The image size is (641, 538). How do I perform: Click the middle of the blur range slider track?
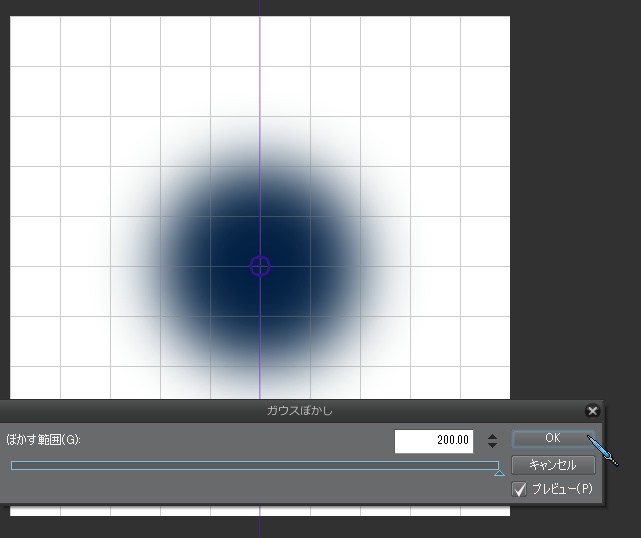click(255, 465)
